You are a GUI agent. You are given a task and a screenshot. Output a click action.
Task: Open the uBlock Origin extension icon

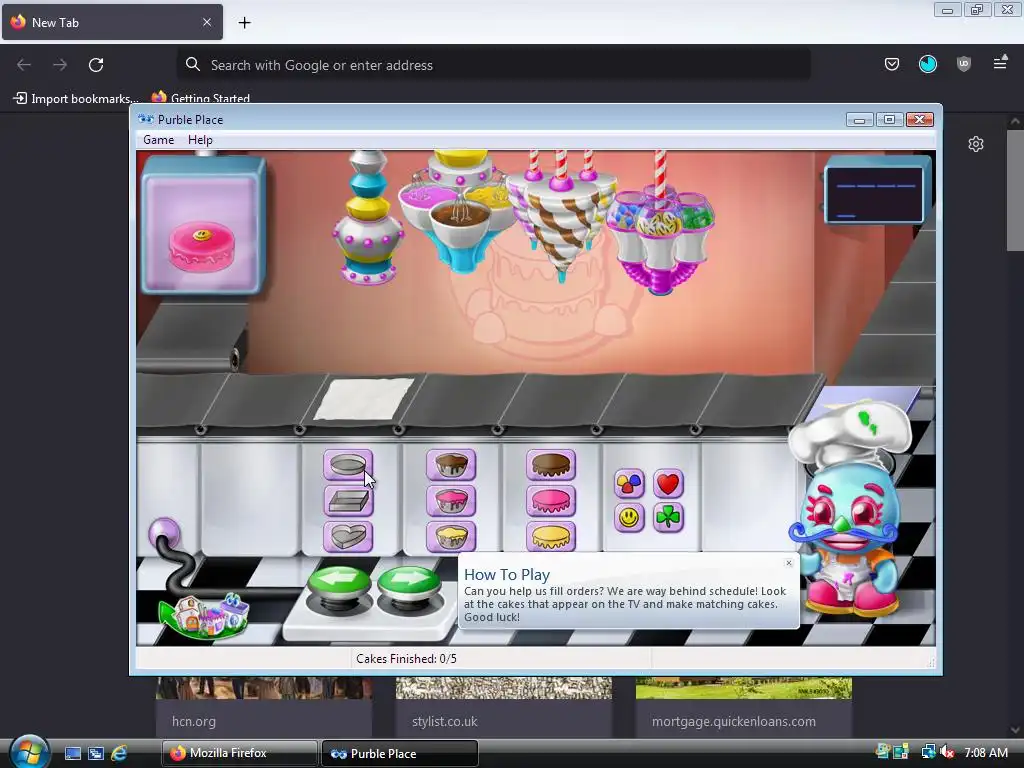click(x=964, y=64)
